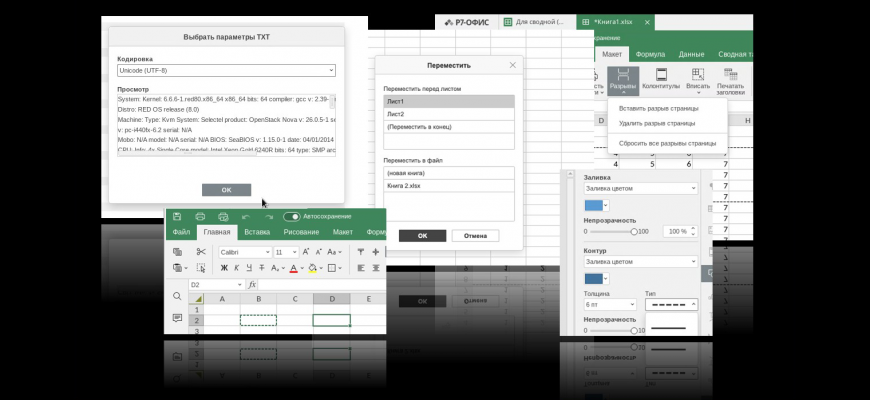
Task: Open the D2 name box dropdown
Action: 240,285
